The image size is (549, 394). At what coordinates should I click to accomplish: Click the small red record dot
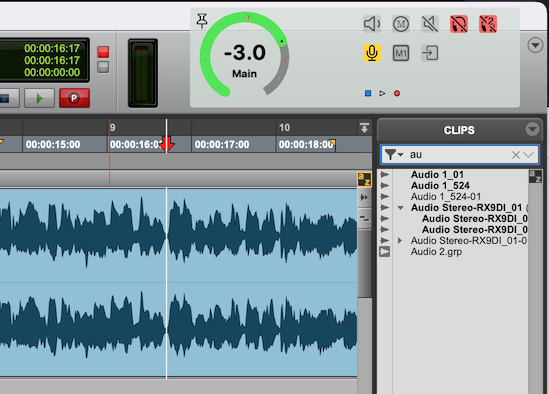397,93
